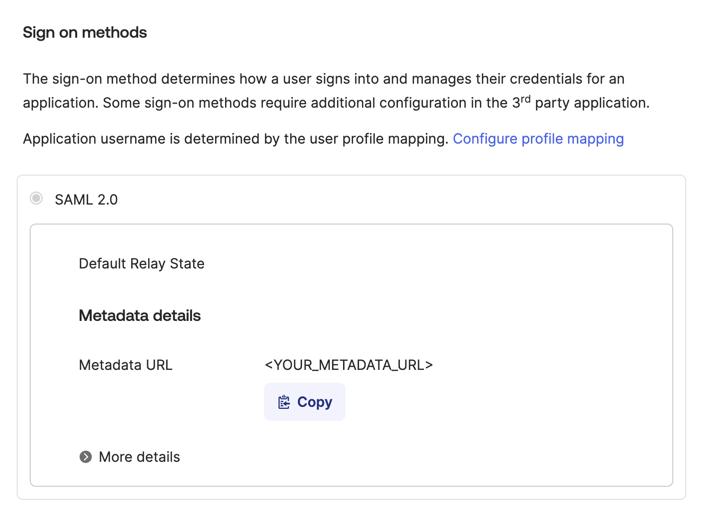
Task: Click the Metadata URL field label
Action: 126,365
